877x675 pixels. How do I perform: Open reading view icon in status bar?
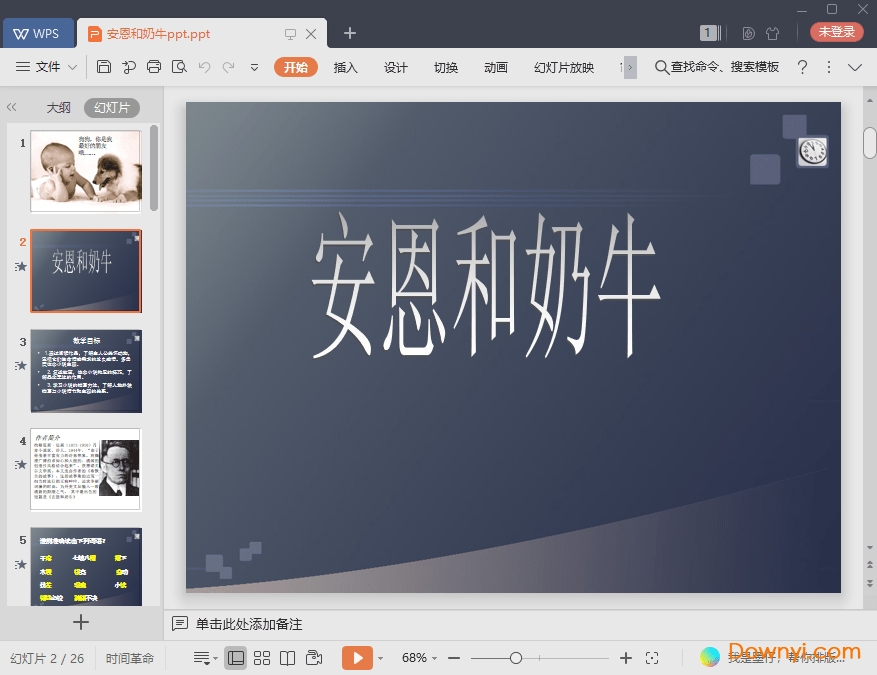coord(288,658)
